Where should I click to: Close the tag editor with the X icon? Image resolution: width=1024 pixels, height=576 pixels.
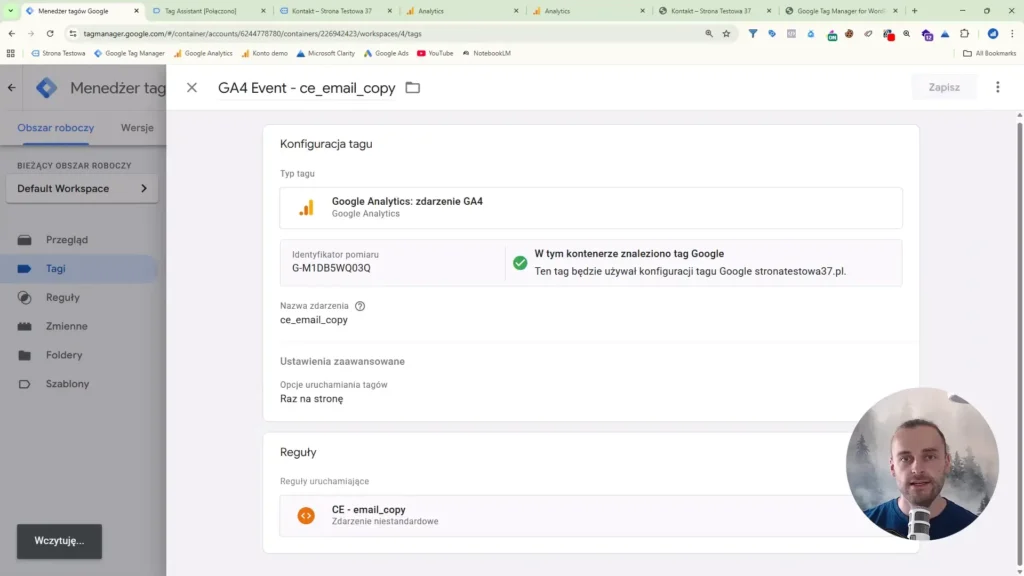(x=191, y=88)
